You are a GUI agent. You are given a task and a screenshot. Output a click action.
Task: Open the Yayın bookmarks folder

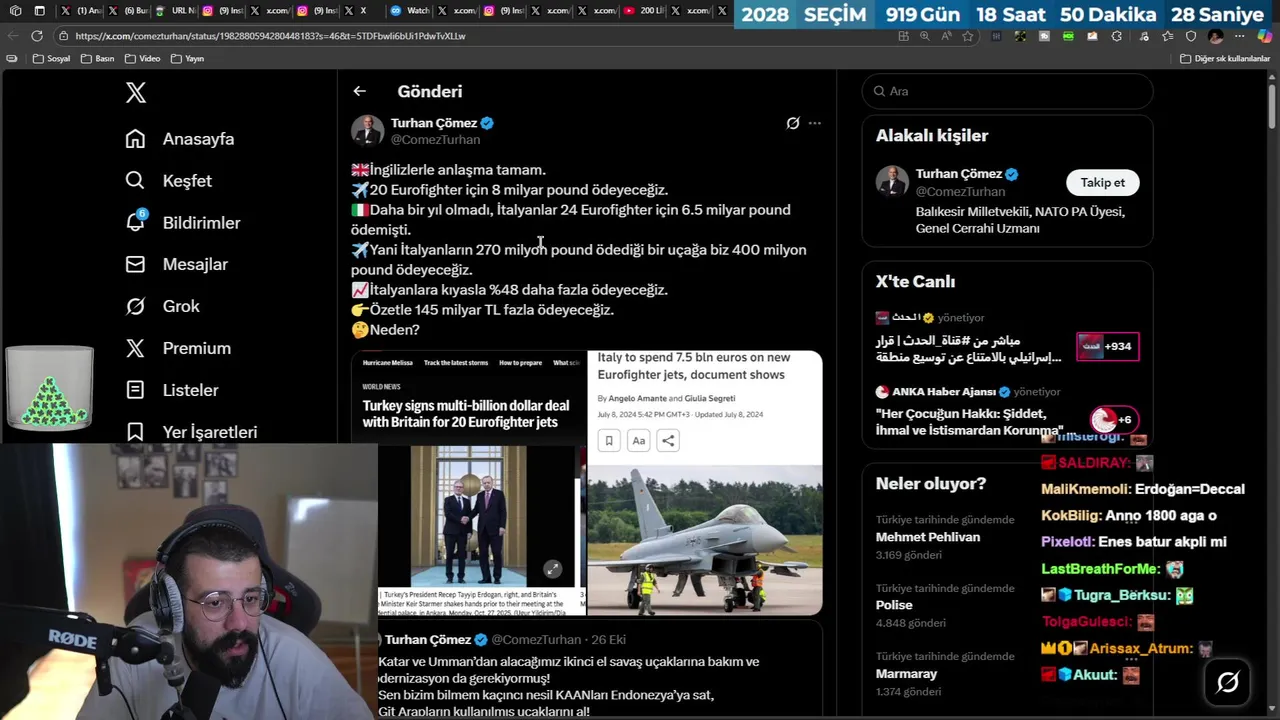188,59
